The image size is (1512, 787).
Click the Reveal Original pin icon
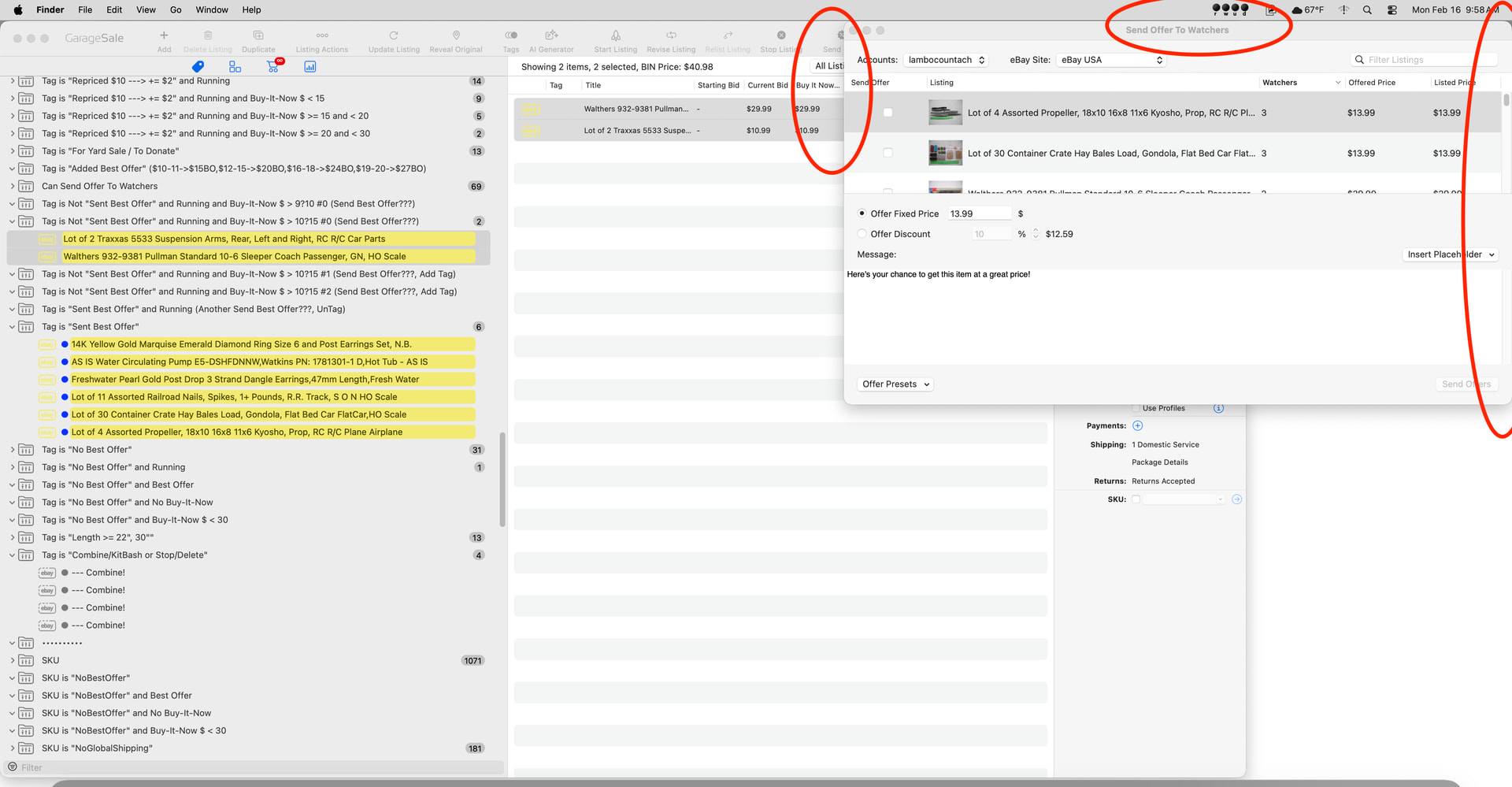point(456,35)
